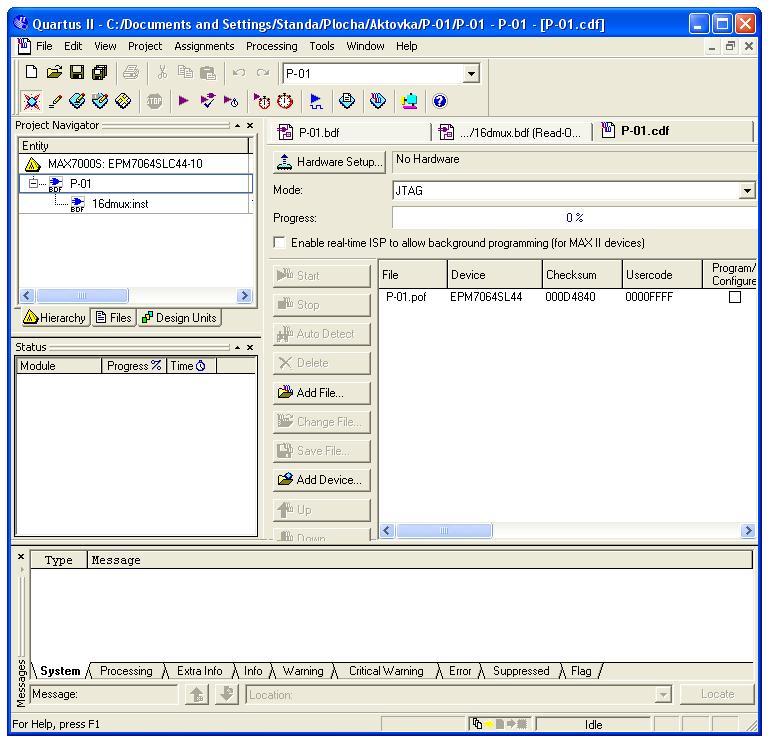770x745 pixels.
Task: Click the Auto Detect button
Action: (321, 334)
